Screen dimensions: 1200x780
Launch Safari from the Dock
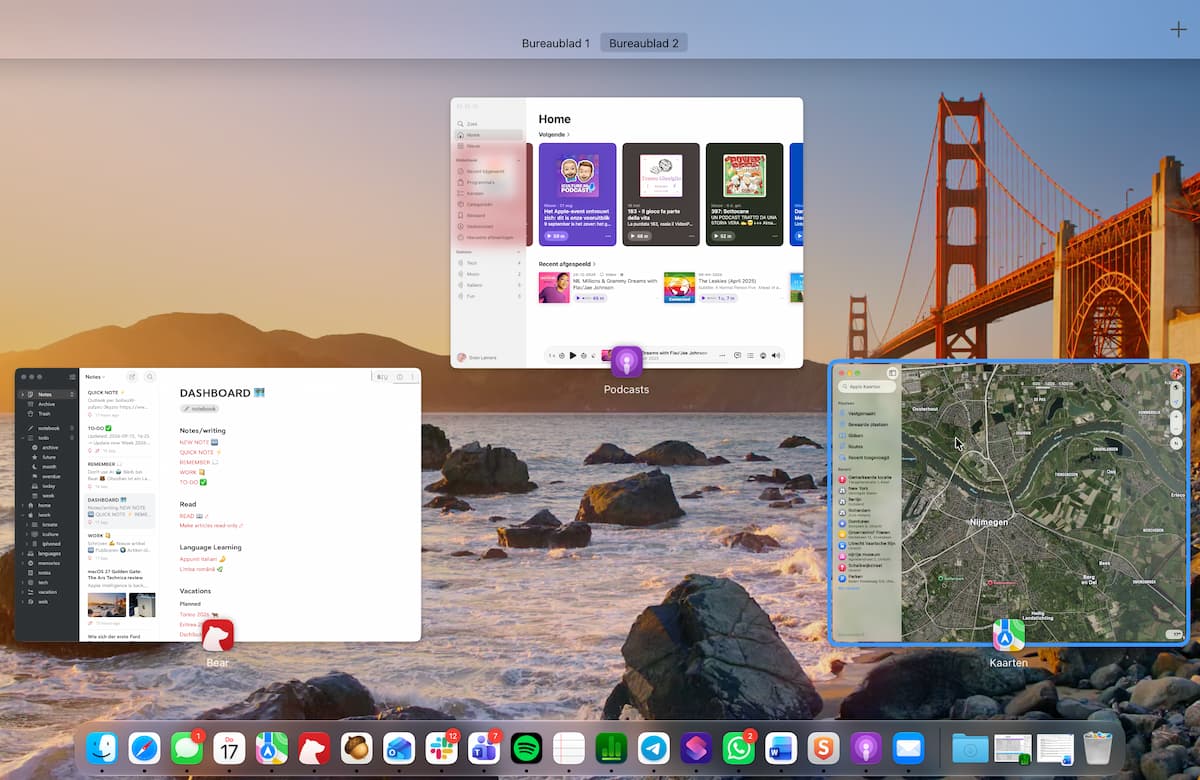[x=144, y=748]
